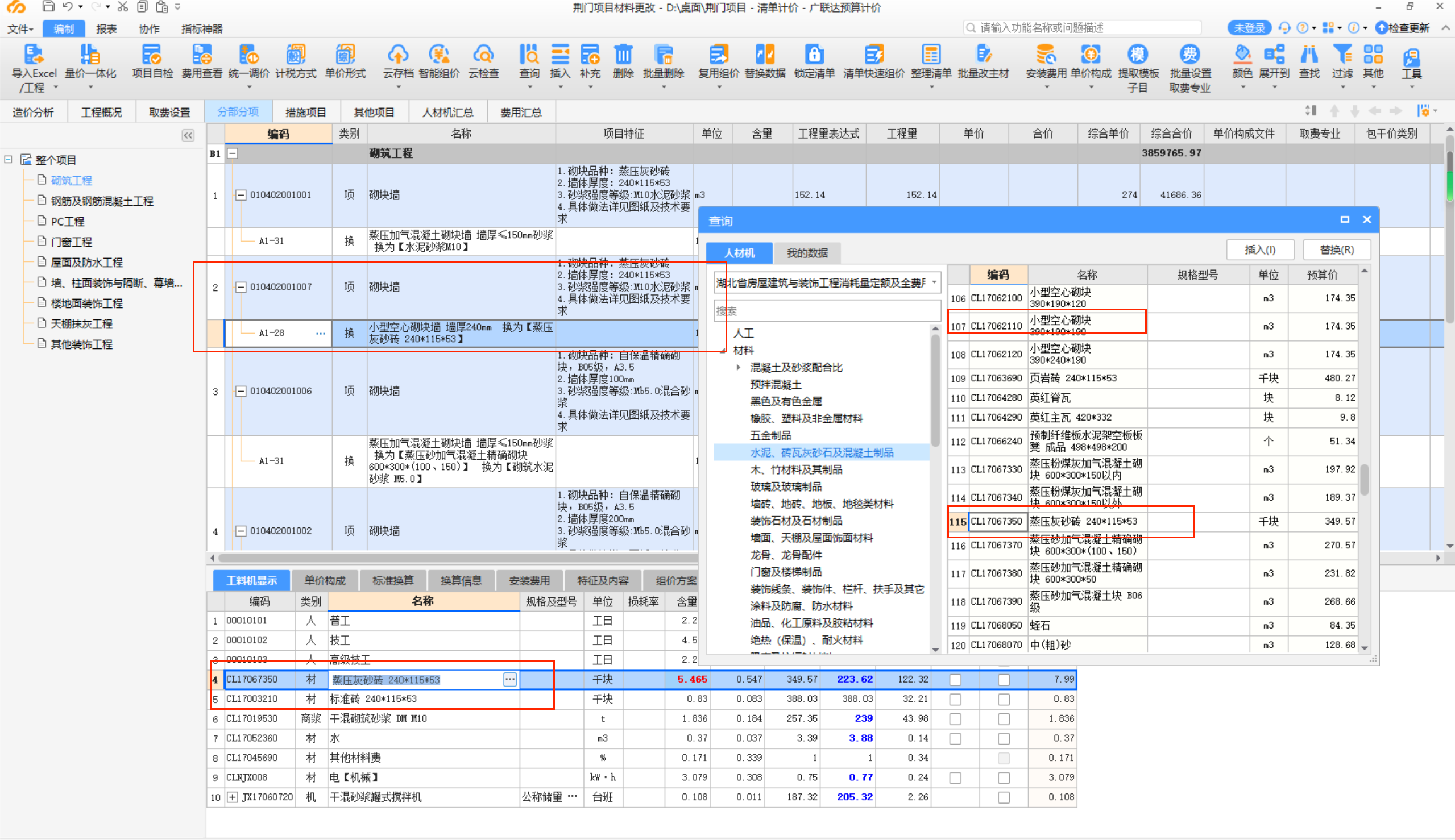Open 清单快速组价
This screenshot has width=1455, height=840.
[874, 63]
